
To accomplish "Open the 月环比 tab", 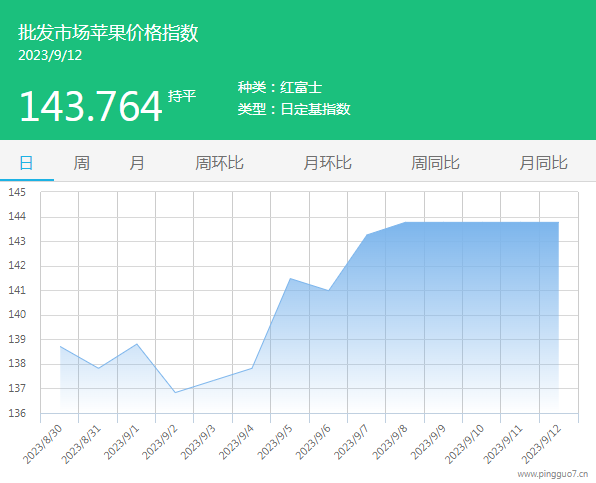I will click(327, 163).
